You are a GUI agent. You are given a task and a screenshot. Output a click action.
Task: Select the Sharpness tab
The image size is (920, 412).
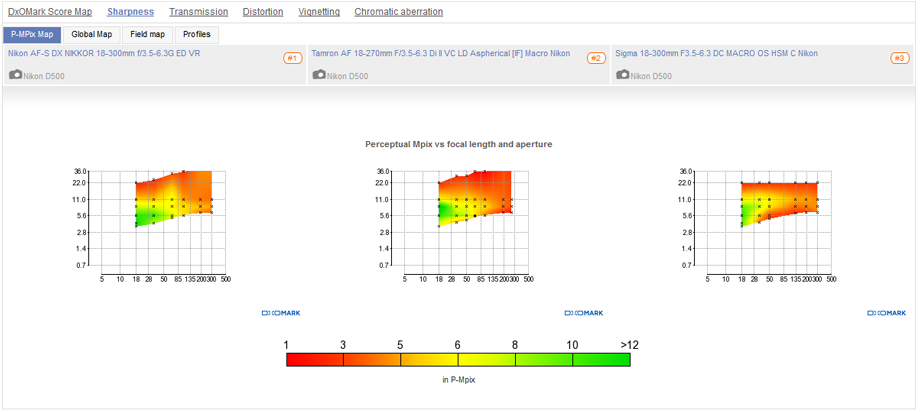click(130, 12)
